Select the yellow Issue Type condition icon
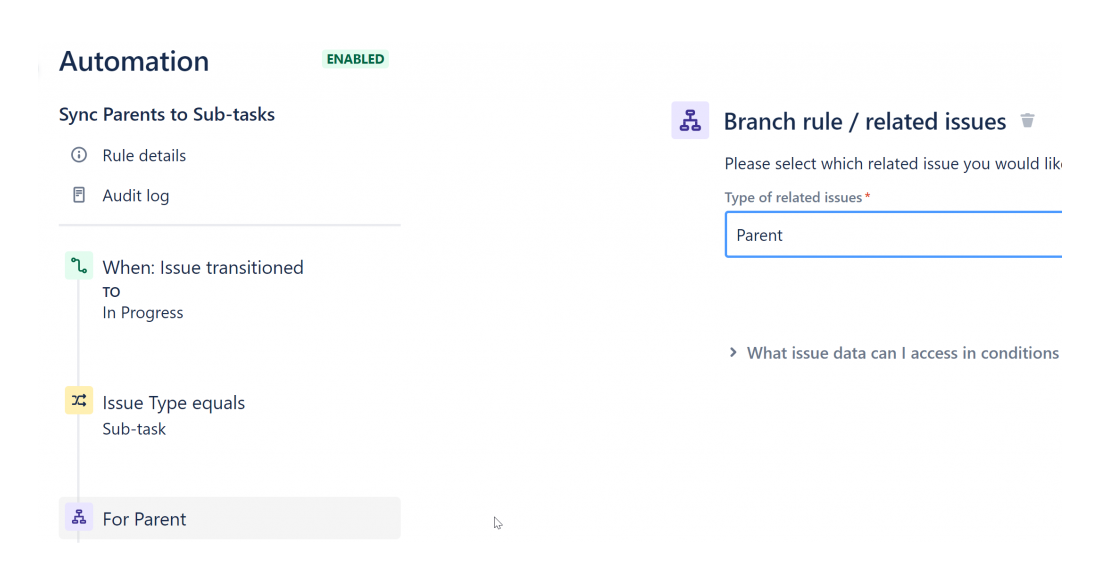The width and height of the screenshot is (1100, 584). pyautogui.click(x=79, y=401)
